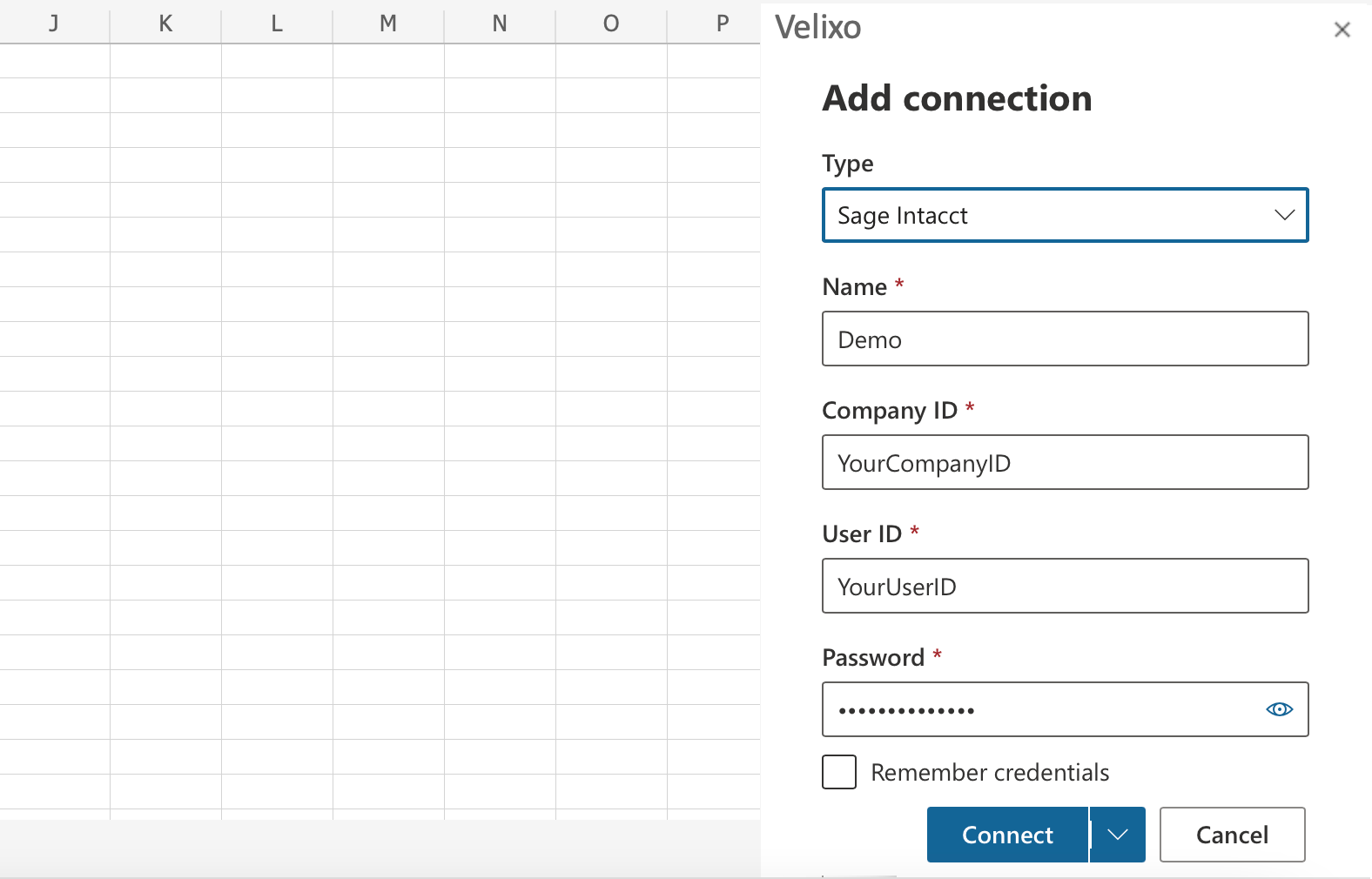Click the Cancel button

(x=1232, y=835)
